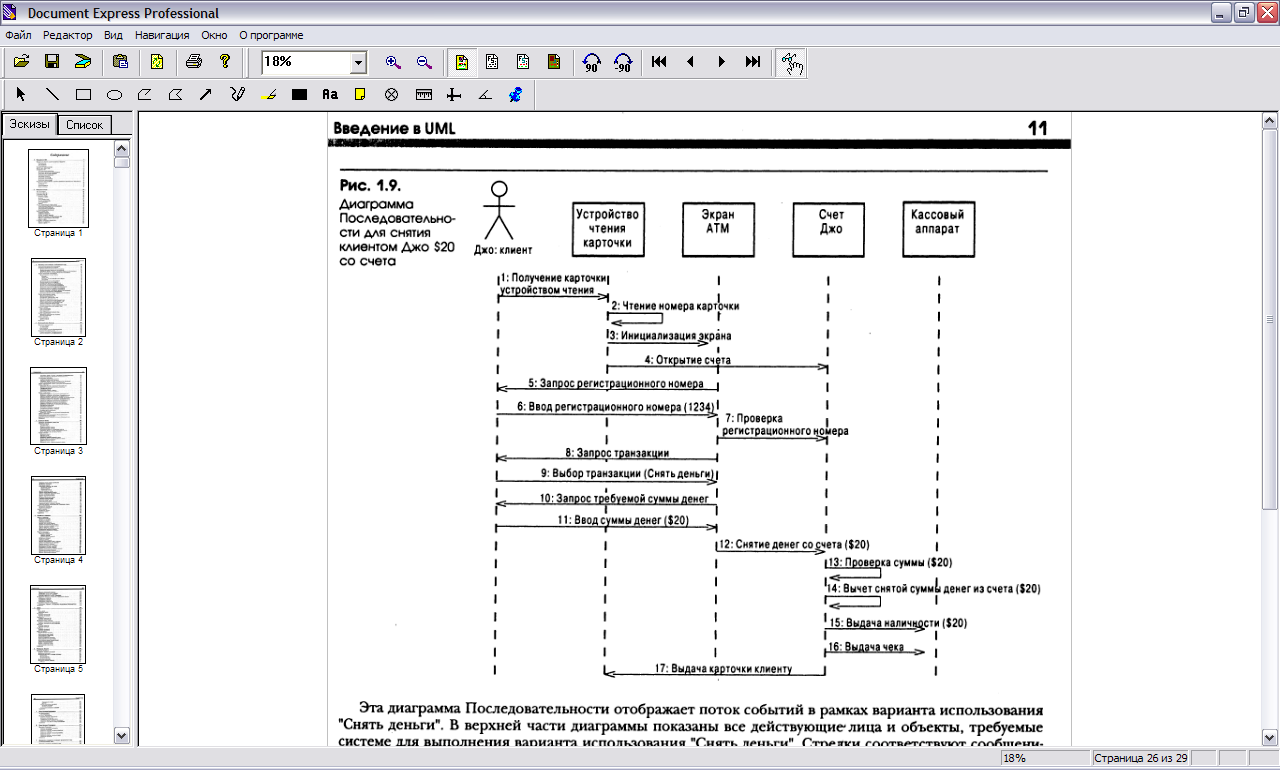
Task: Rotate the page by 90 degrees
Action: [x=591, y=62]
